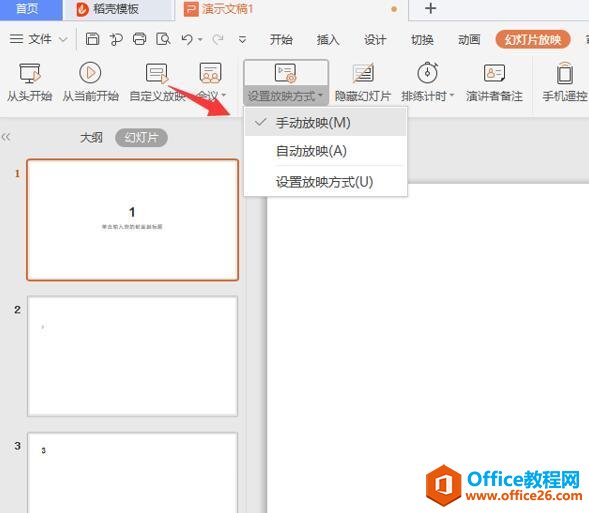Click the Undo arrow icon
The image size is (589, 513).
click(x=187, y=39)
